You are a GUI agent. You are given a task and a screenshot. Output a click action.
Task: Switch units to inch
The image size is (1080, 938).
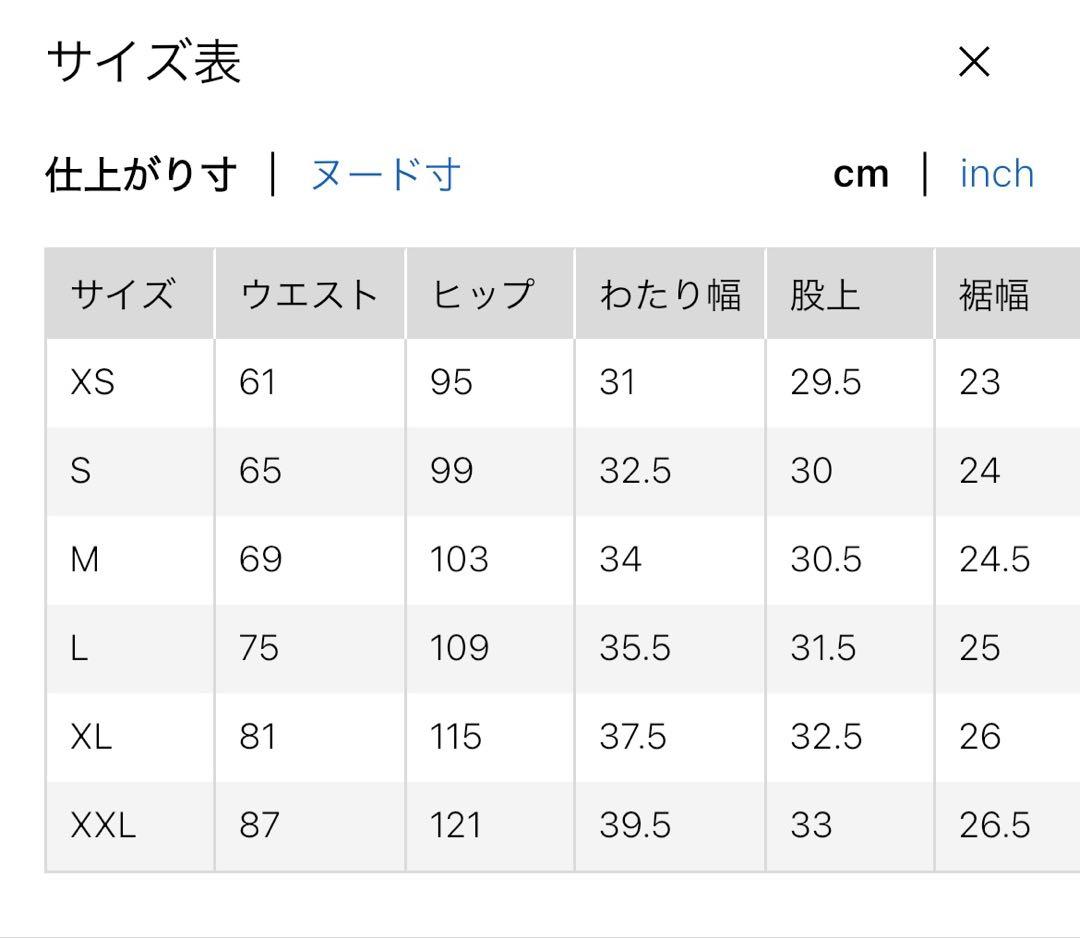(996, 174)
